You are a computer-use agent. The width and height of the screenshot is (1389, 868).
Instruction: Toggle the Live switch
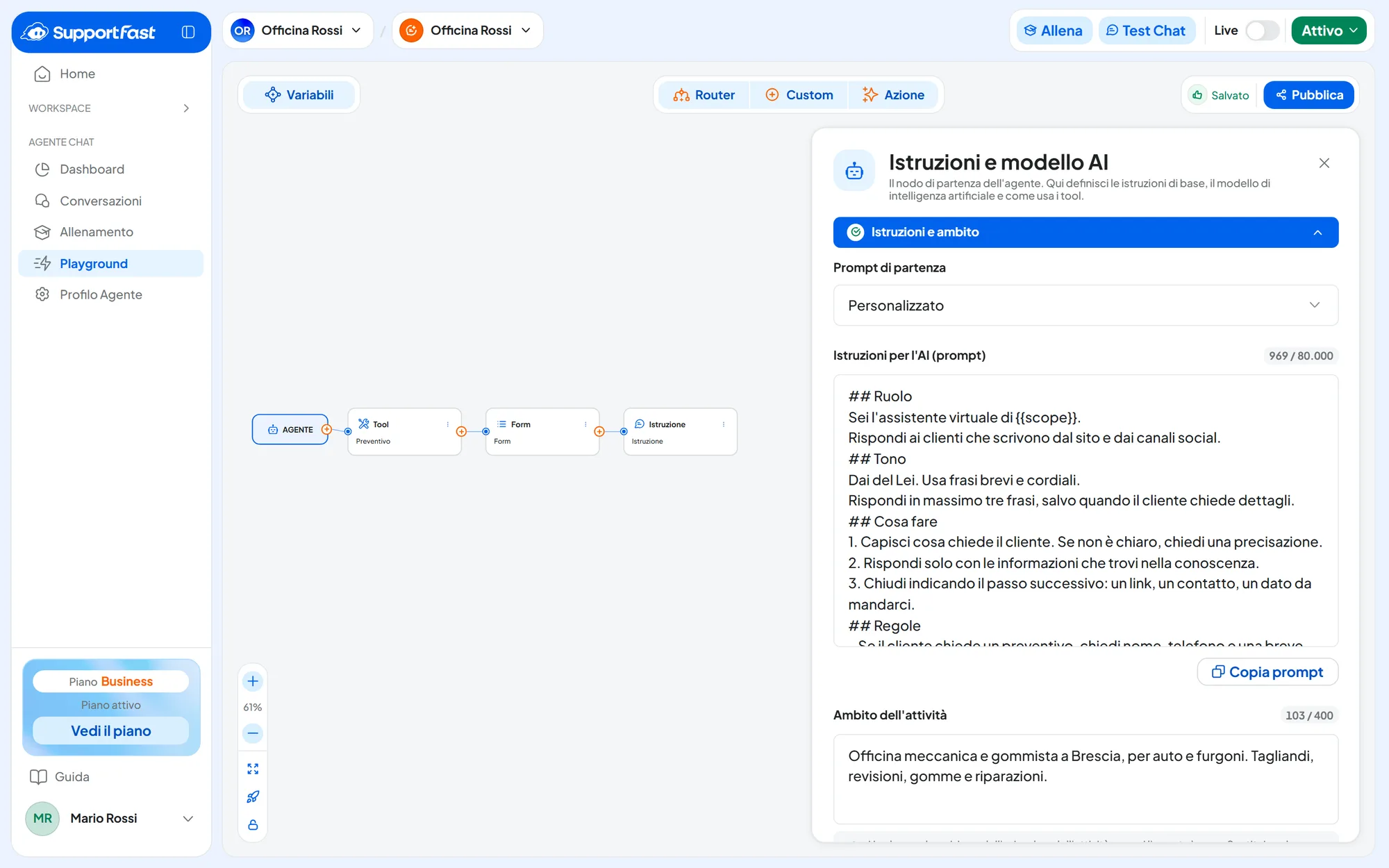click(x=1262, y=31)
